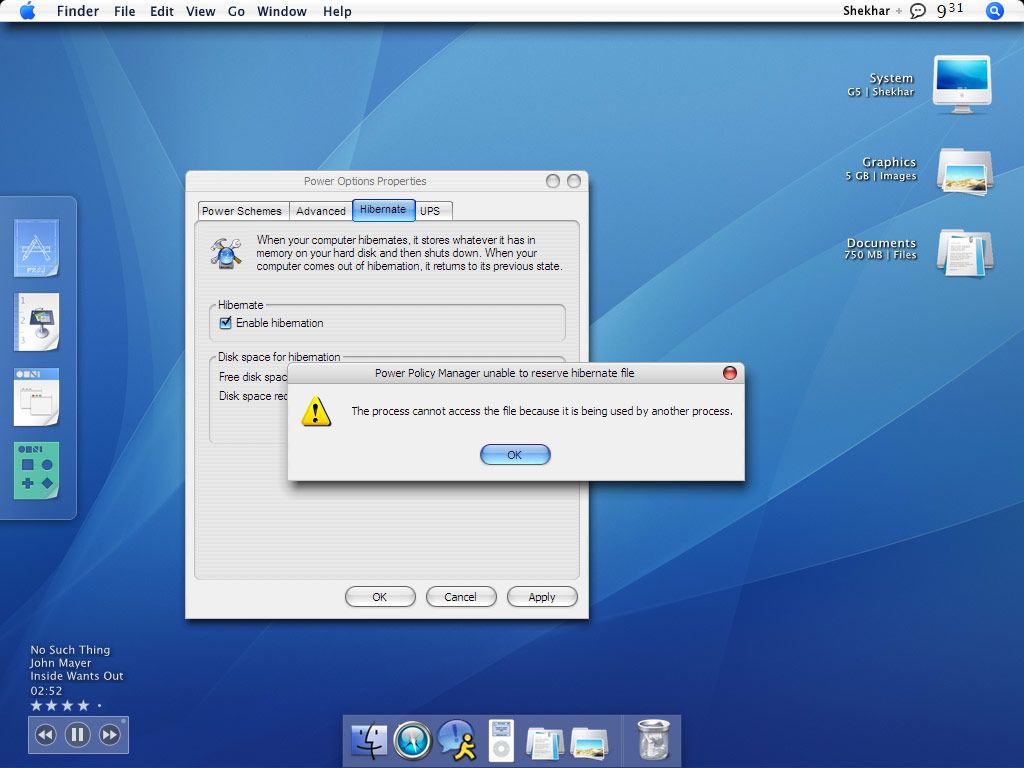Open Spotlight search in the menu bar
This screenshot has width=1024, height=768.
(994, 11)
